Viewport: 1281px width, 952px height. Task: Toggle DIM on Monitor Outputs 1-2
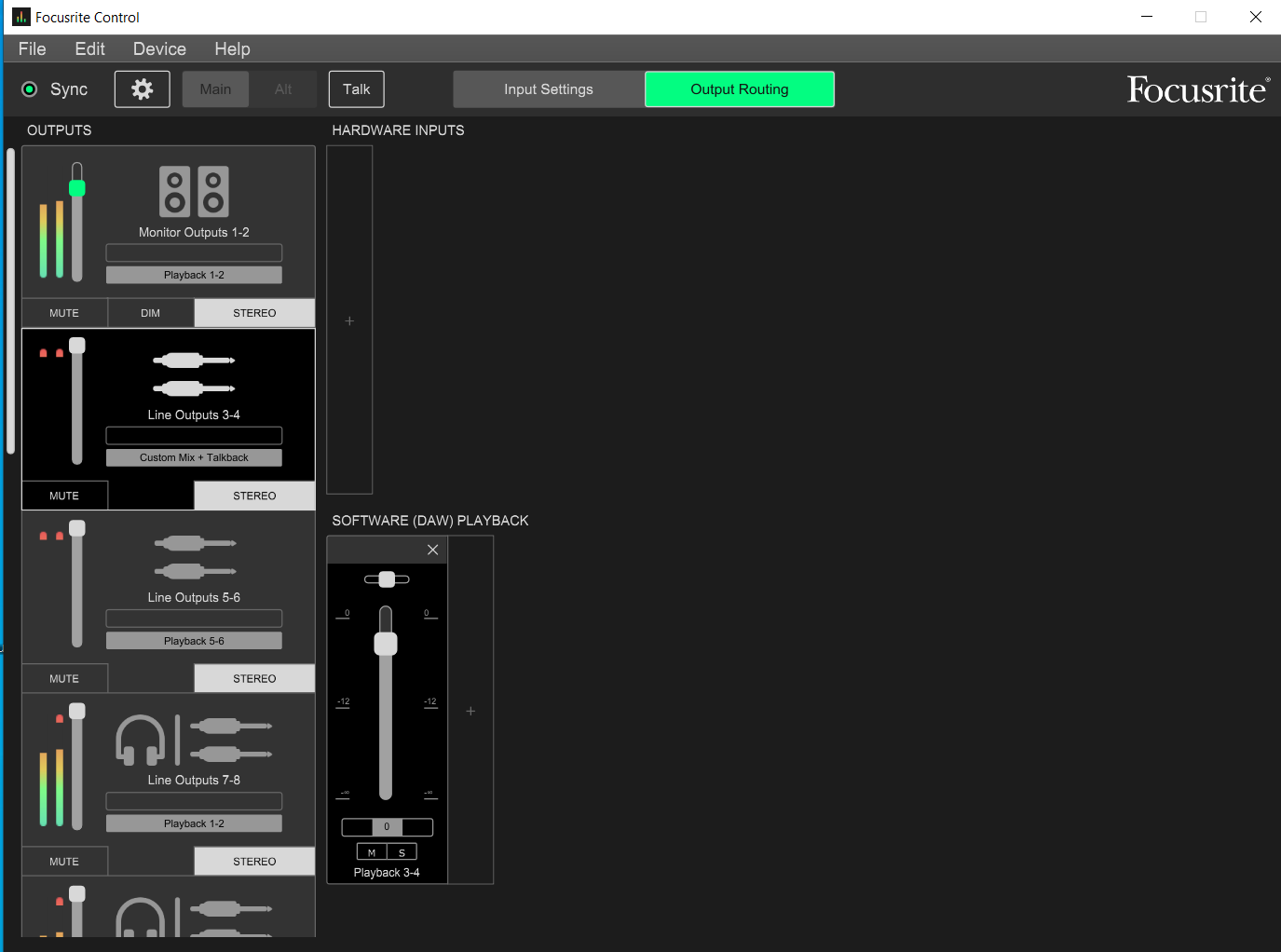pos(151,313)
